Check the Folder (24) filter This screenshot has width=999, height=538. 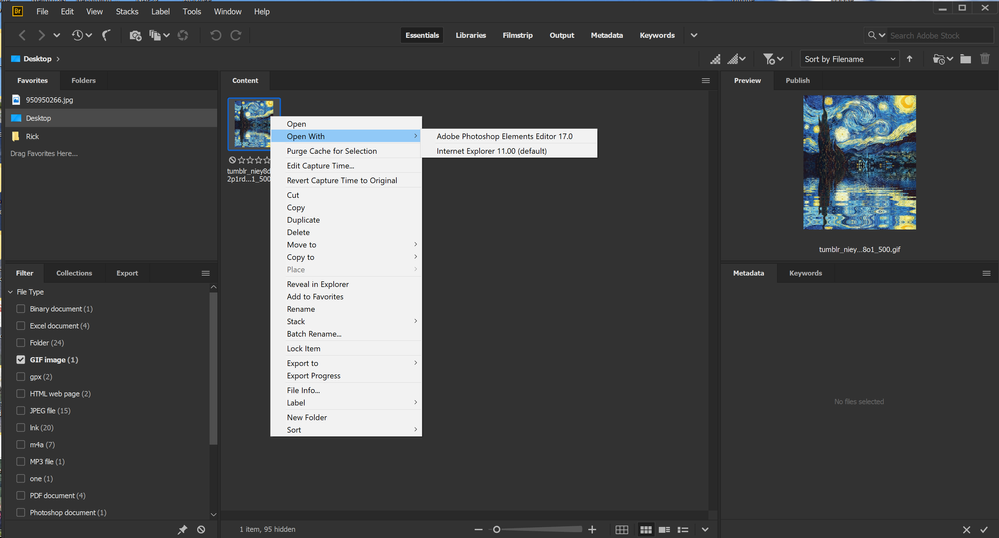[x=21, y=343]
